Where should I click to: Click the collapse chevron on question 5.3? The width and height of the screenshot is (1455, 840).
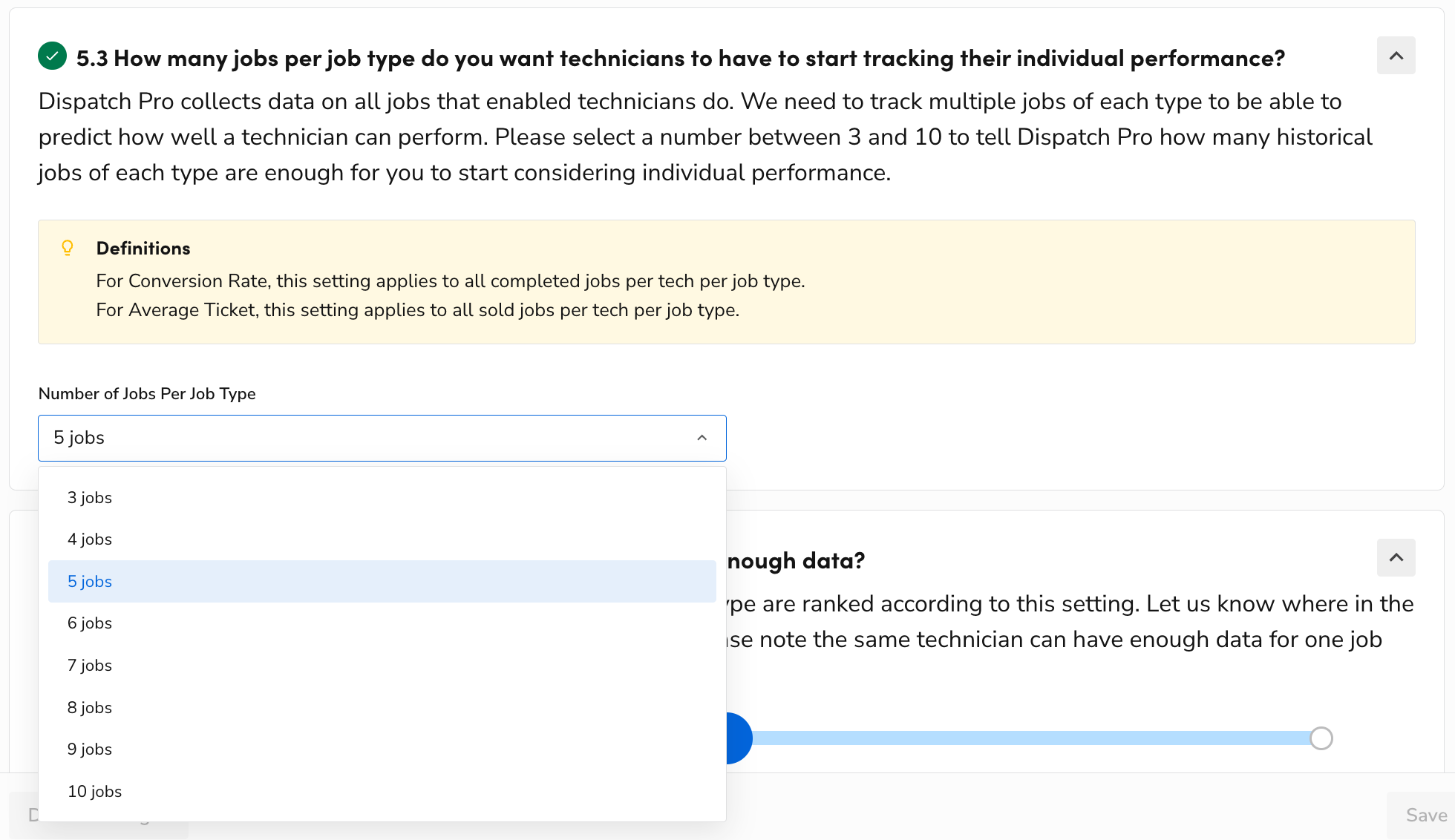tap(1396, 56)
